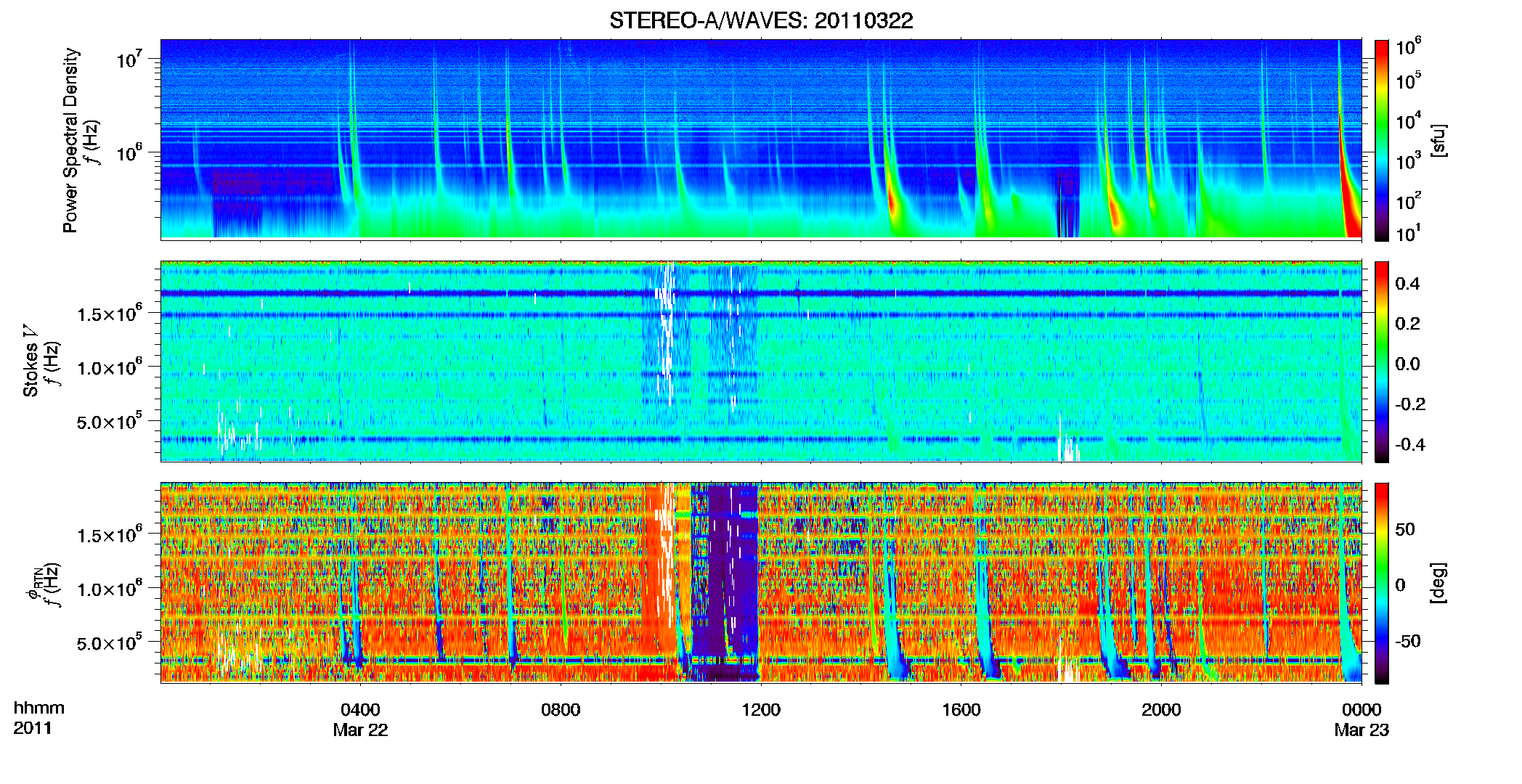Select the 0800 time axis label
Screen dimensions: 1522x784
[561, 709]
